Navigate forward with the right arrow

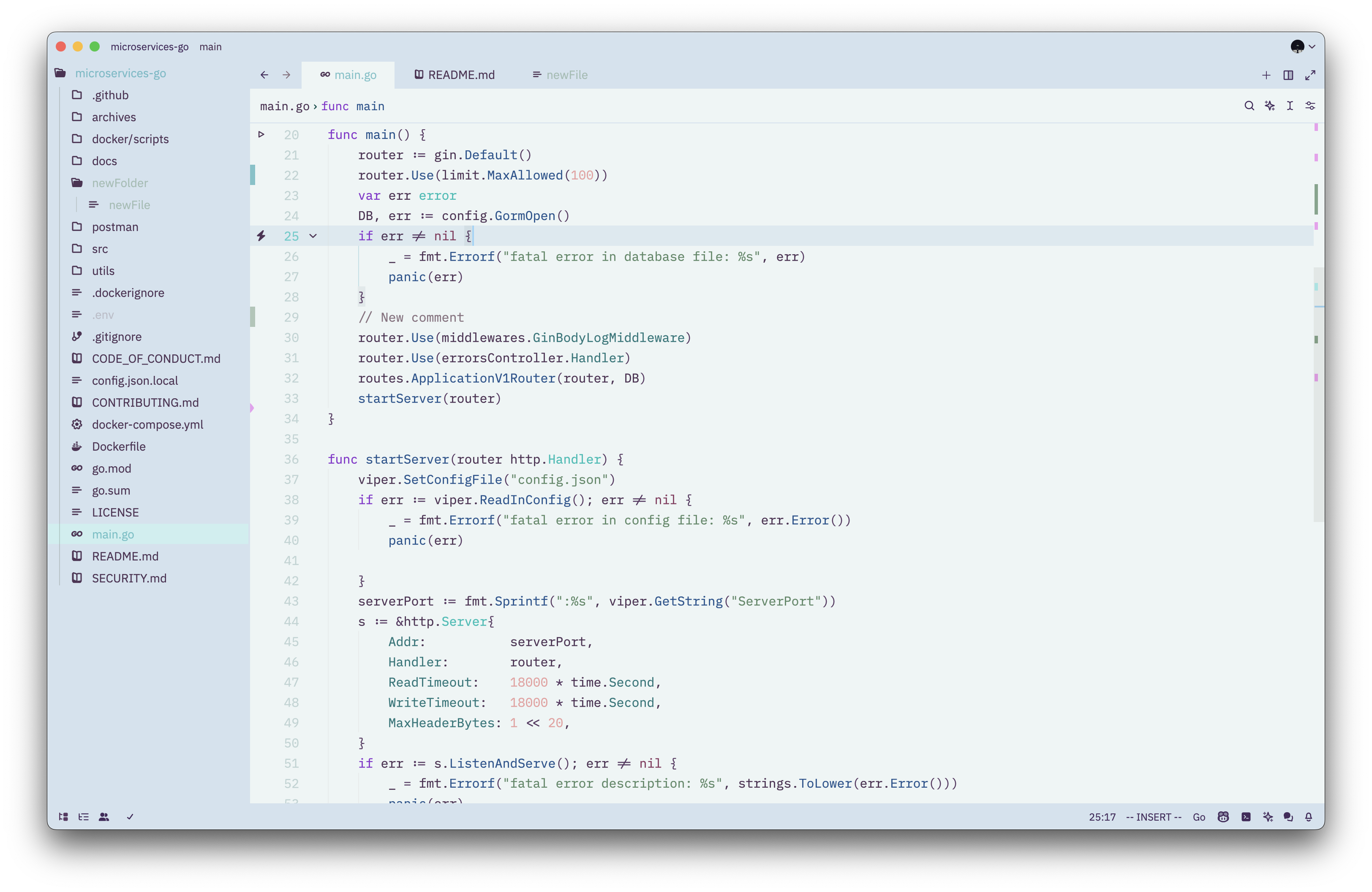(x=286, y=75)
